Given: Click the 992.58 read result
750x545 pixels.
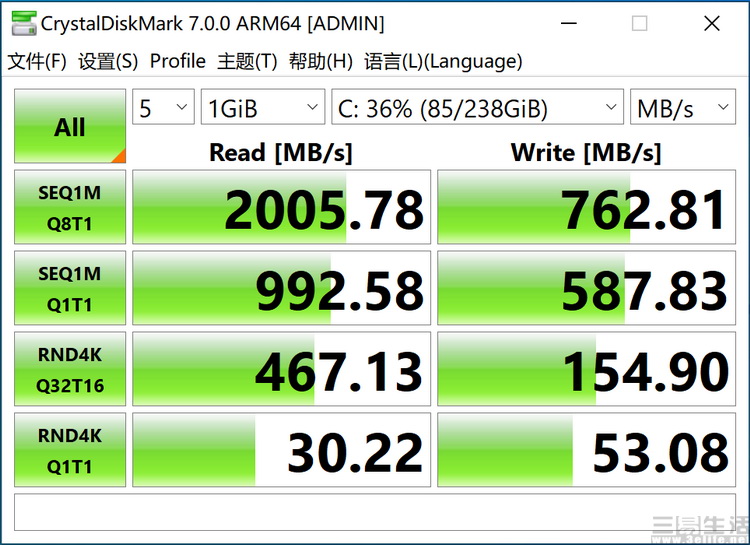Looking at the screenshot, I should click(x=281, y=288).
